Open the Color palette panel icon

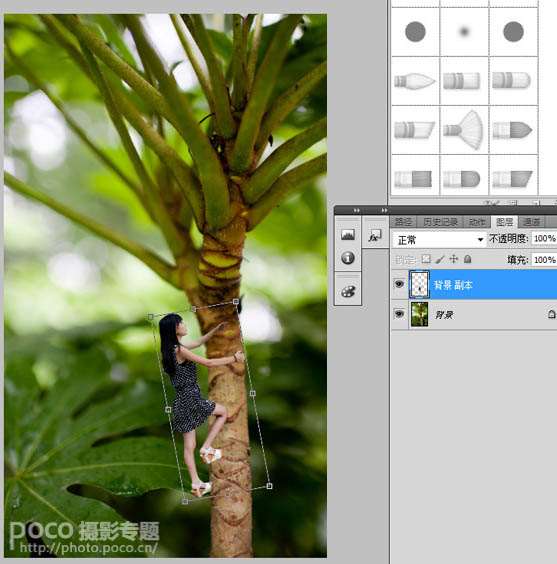point(348,291)
